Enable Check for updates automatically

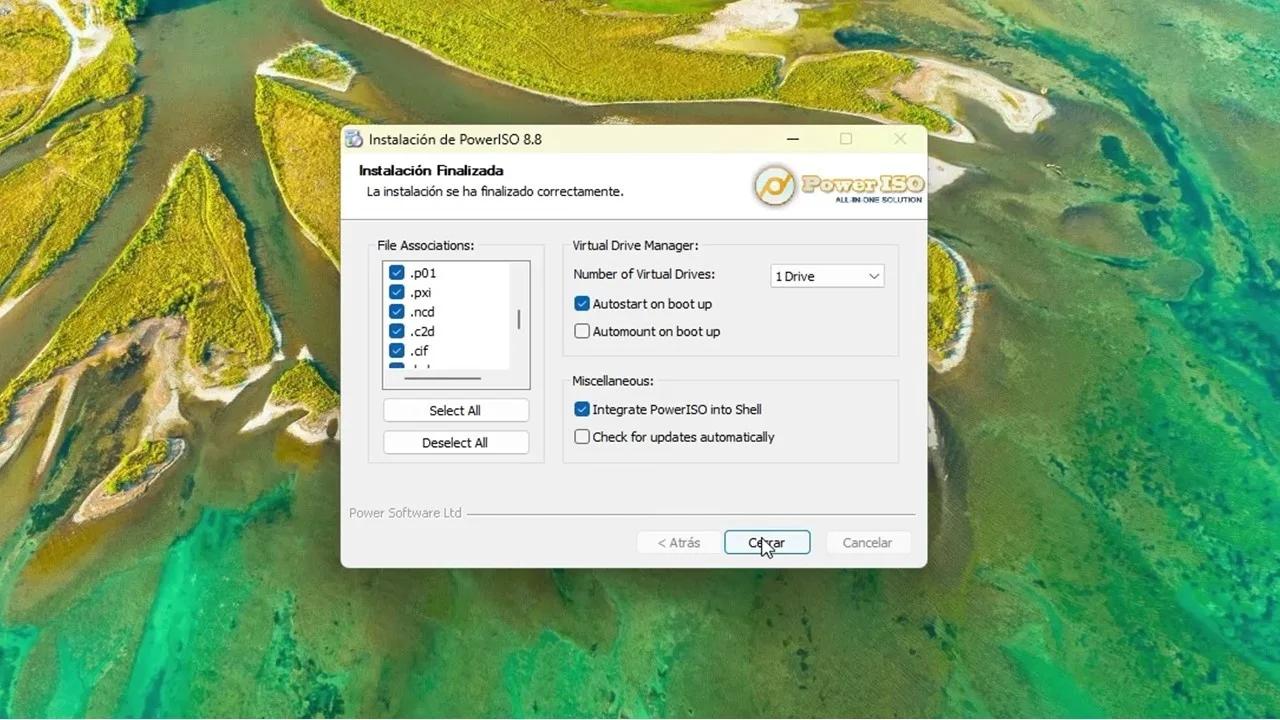coord(582,437)
